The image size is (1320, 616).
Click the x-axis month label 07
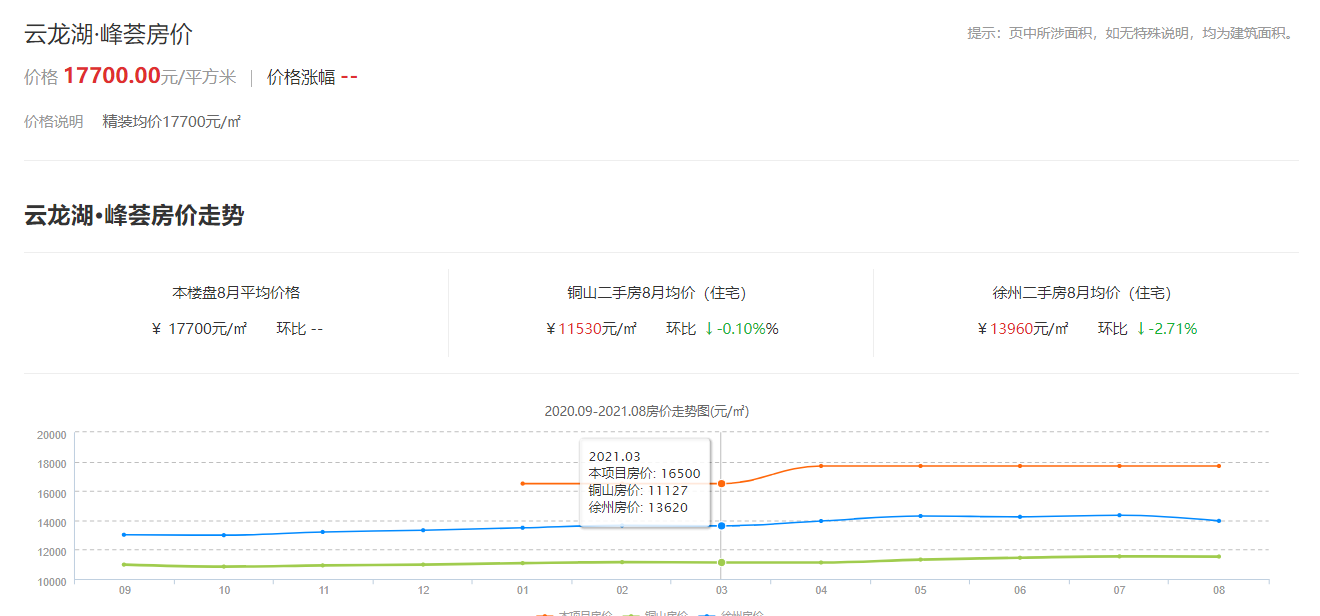[1119, 591]
